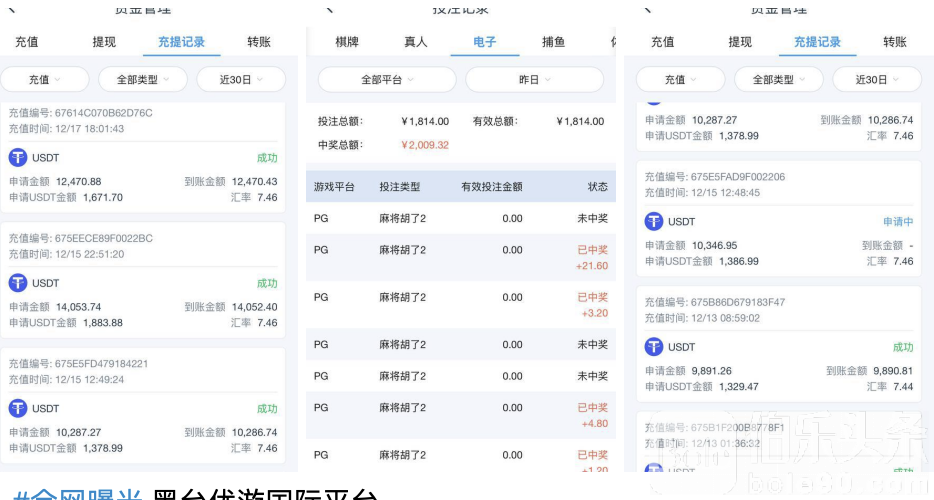Click USDT icon in record 675EECE89F0022BC
This screenshot has height=500, width=934.
click(x=17, y=283)
